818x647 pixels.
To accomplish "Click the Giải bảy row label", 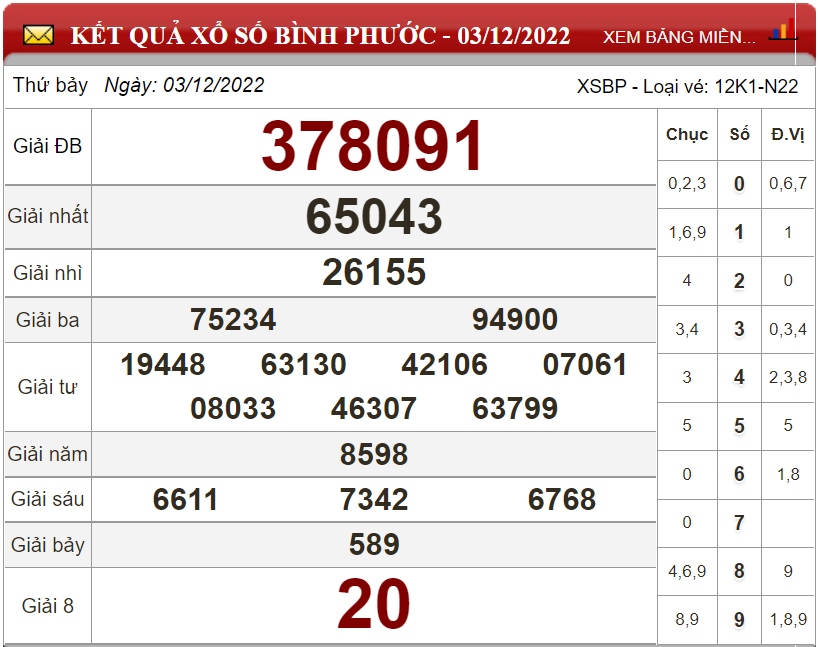I will (47, 545).
